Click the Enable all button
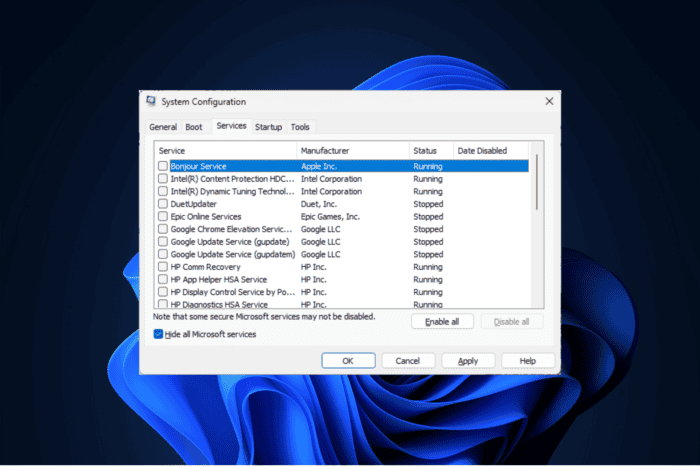Image resolution: width=700 pixels, height=467 pixels. 442,321
